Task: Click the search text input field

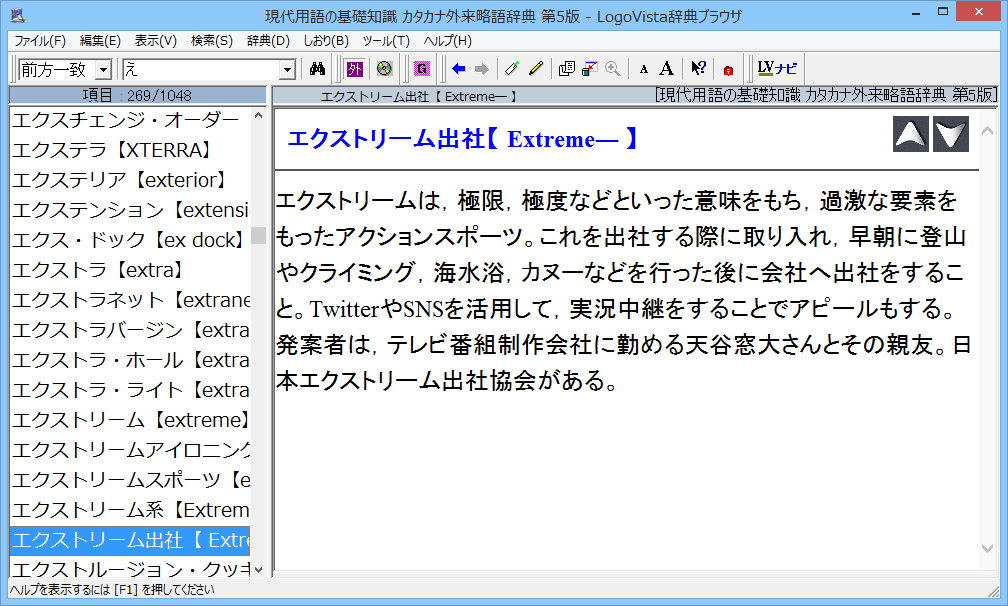Action: (x=200, y=70)
